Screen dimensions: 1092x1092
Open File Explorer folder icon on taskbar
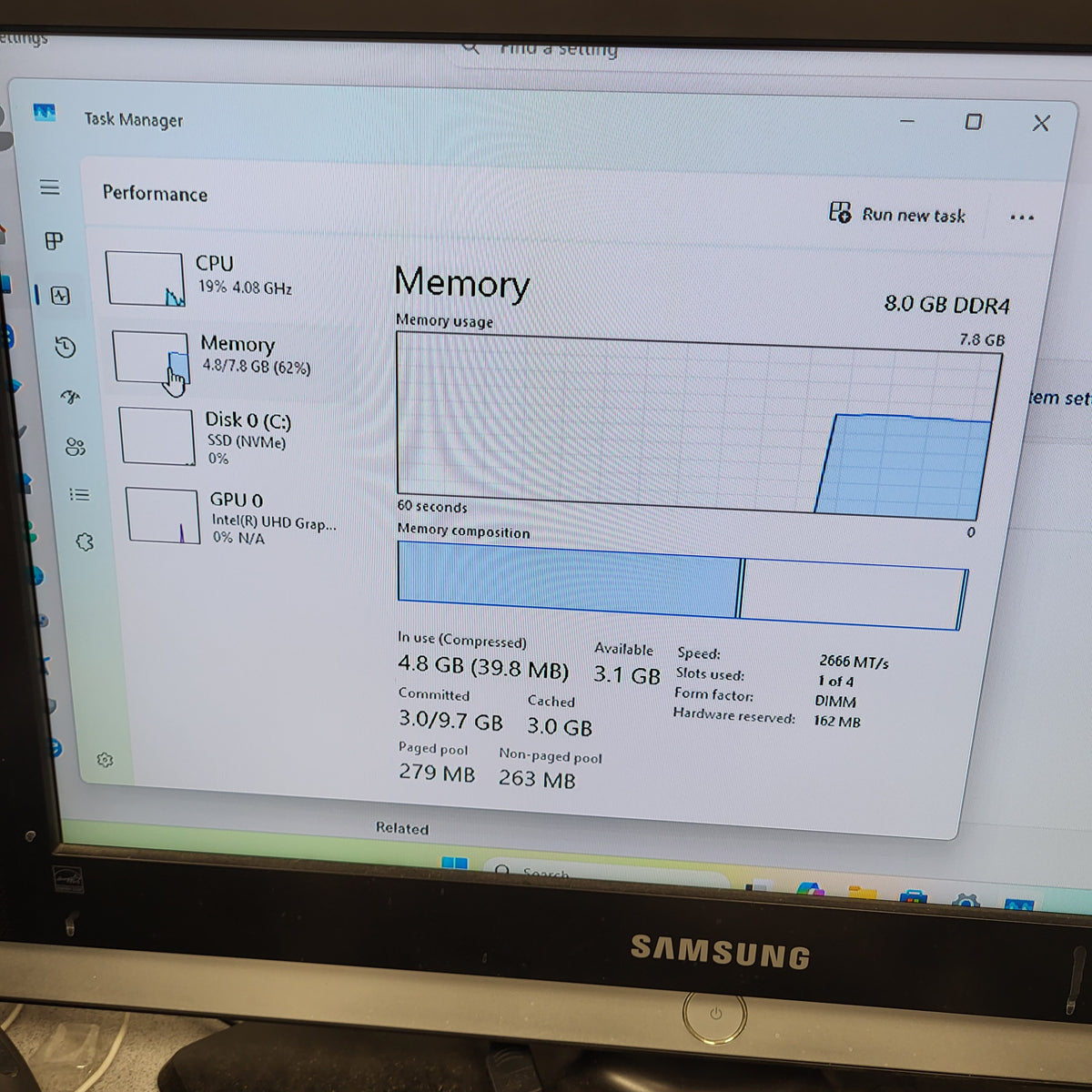coord(862,893)
